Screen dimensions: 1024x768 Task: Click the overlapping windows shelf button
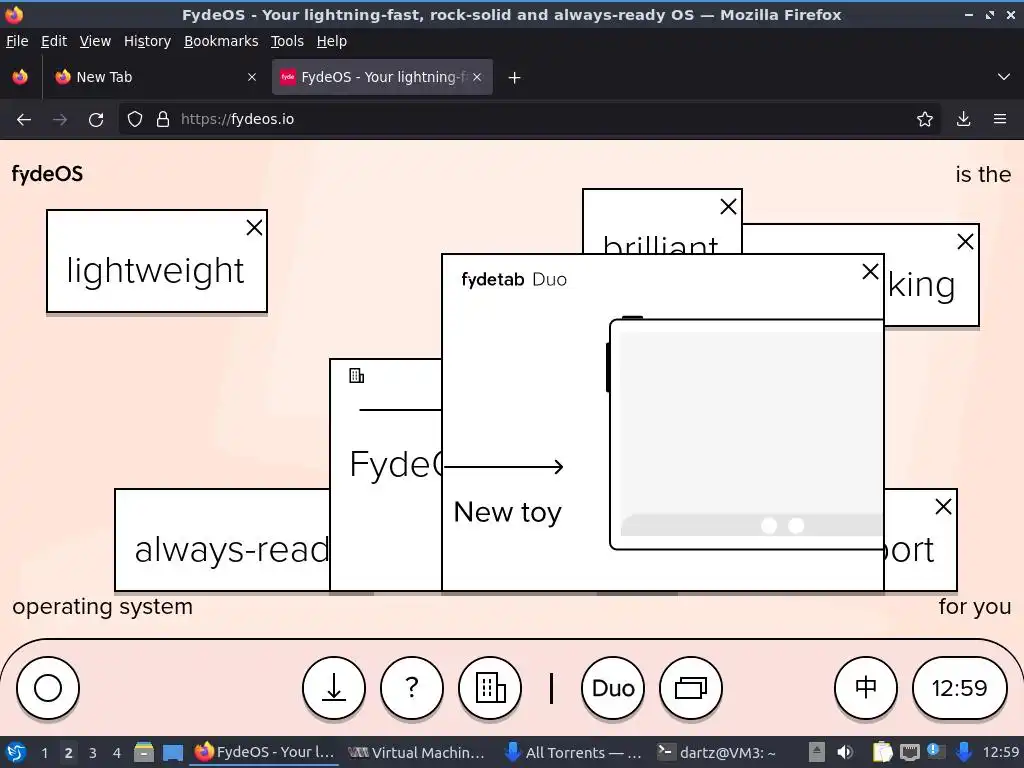click(691, 688)
